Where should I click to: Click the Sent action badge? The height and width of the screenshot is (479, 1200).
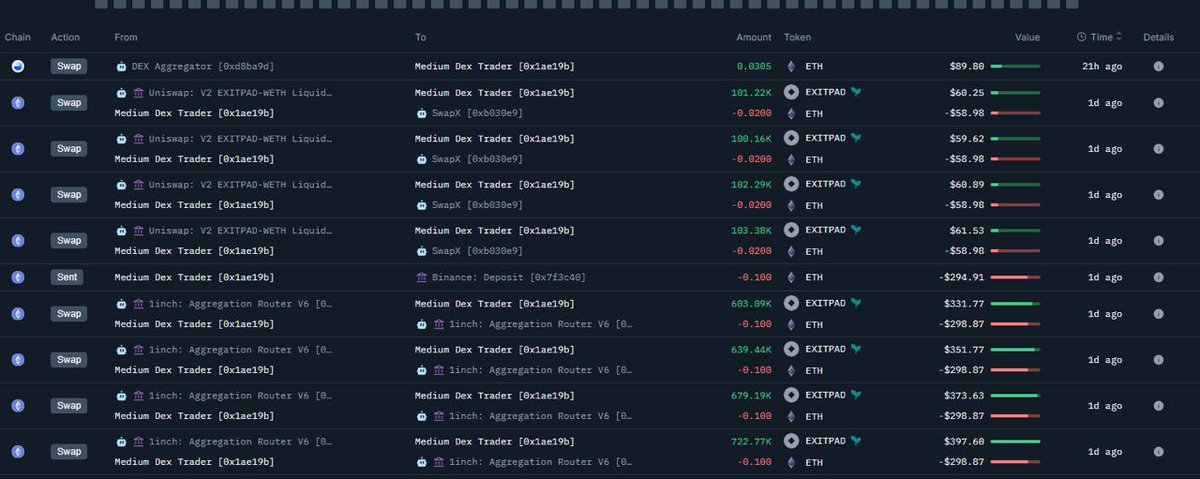69,277
